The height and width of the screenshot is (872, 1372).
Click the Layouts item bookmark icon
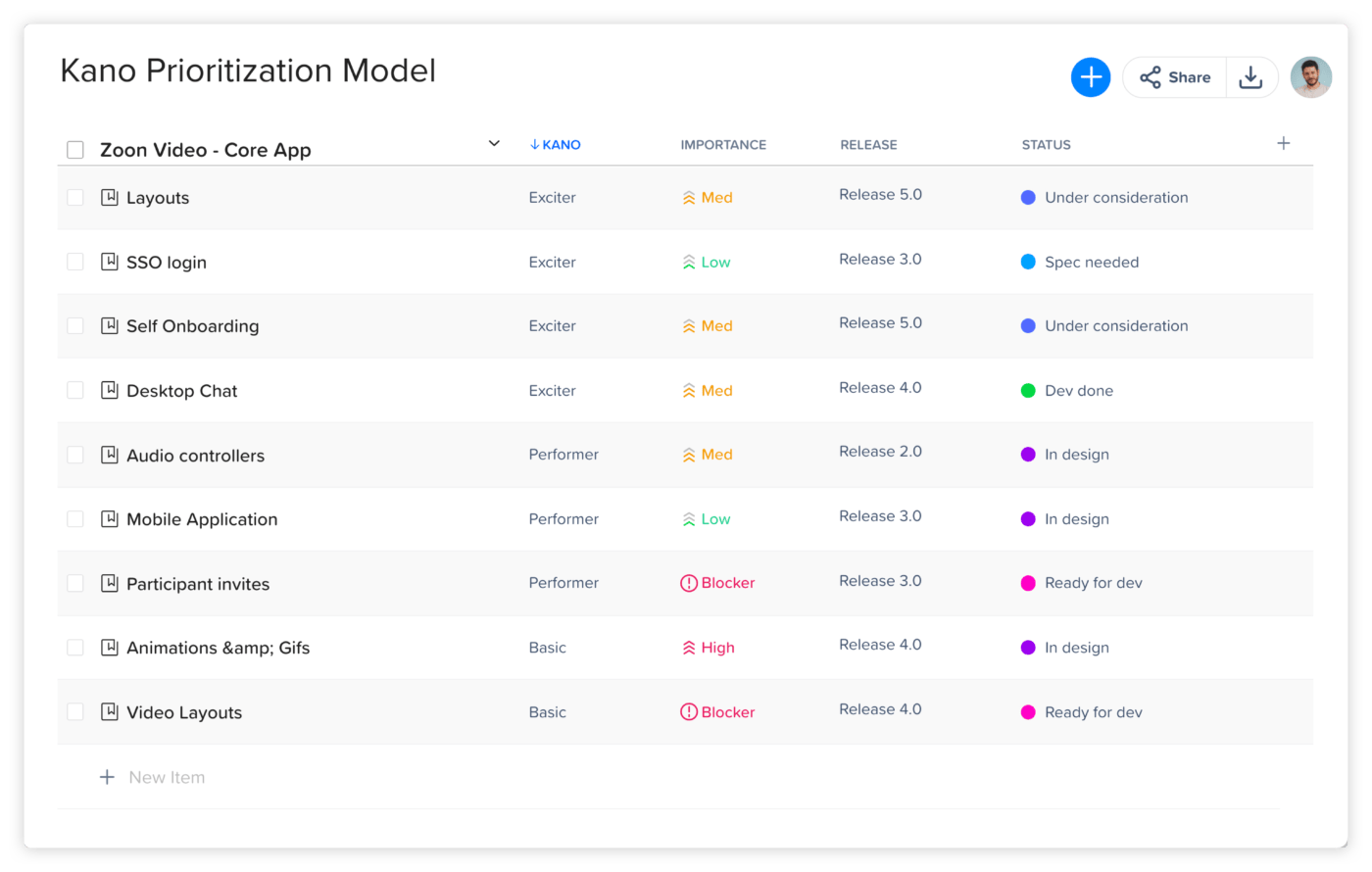point(110,197)
